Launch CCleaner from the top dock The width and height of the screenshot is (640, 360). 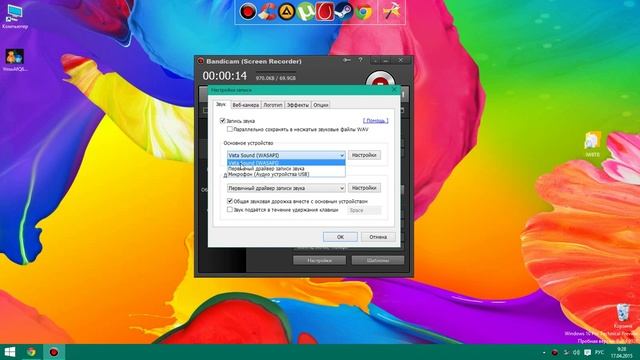tap(267, 11)
